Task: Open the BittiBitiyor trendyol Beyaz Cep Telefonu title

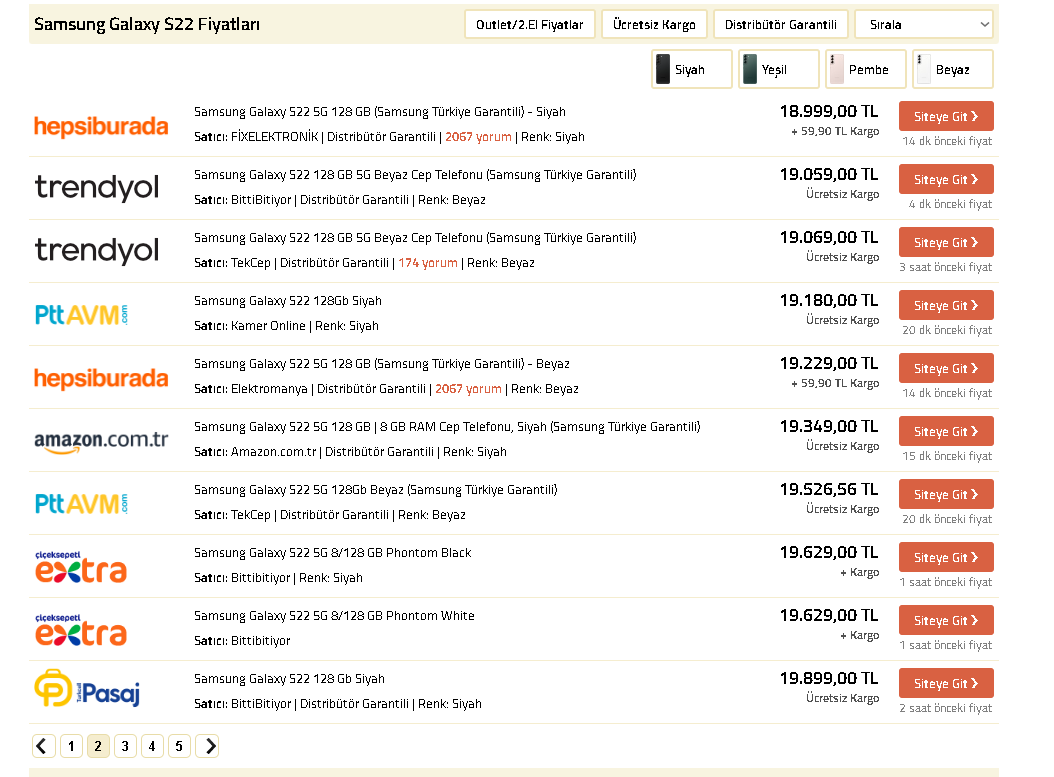Action: [415, 175]
